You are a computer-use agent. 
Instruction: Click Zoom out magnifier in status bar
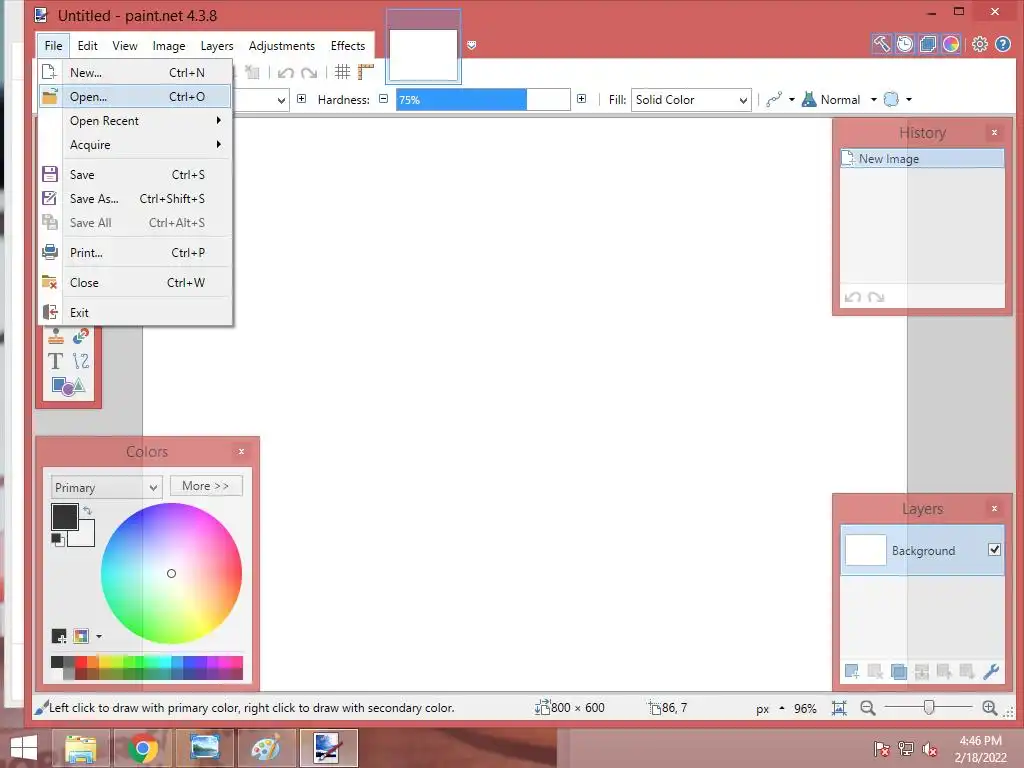click(x=867, y=708)
